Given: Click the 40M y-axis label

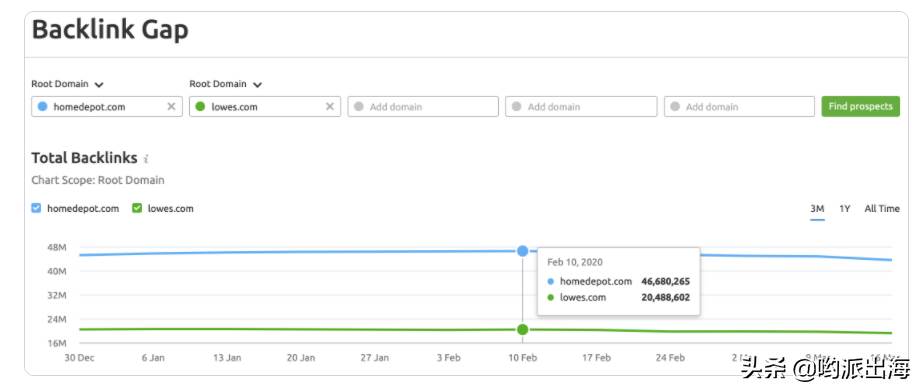Looking at the screenshot, I should [56, 272].
